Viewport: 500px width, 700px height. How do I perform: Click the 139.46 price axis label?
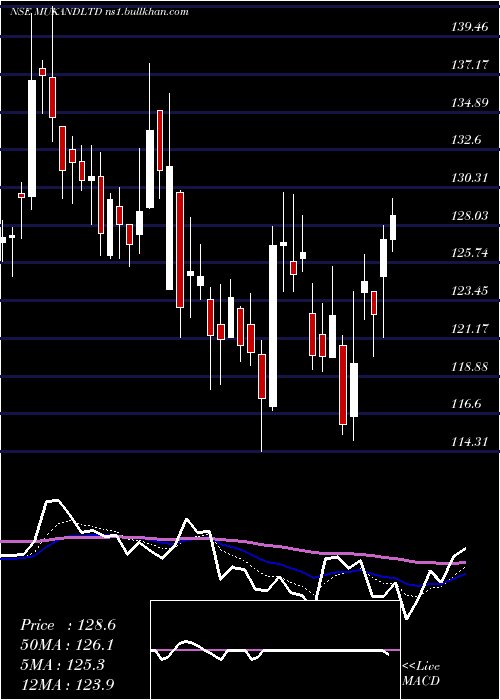(470, 27)
